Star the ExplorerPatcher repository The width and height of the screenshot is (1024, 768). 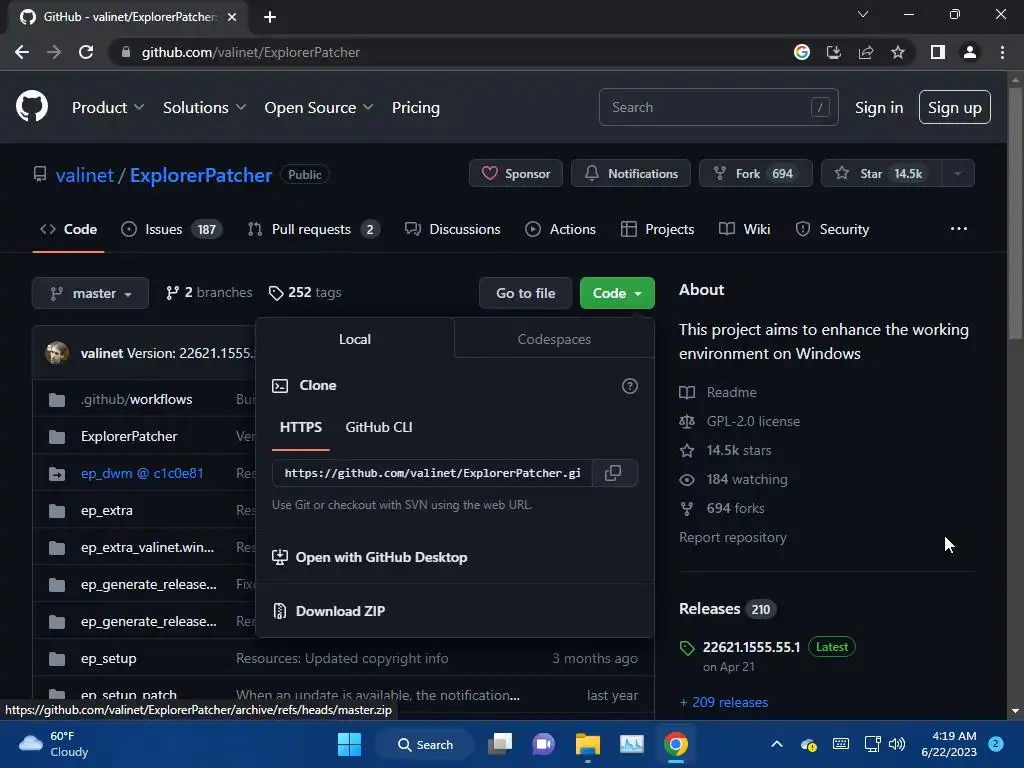[881, 174]
